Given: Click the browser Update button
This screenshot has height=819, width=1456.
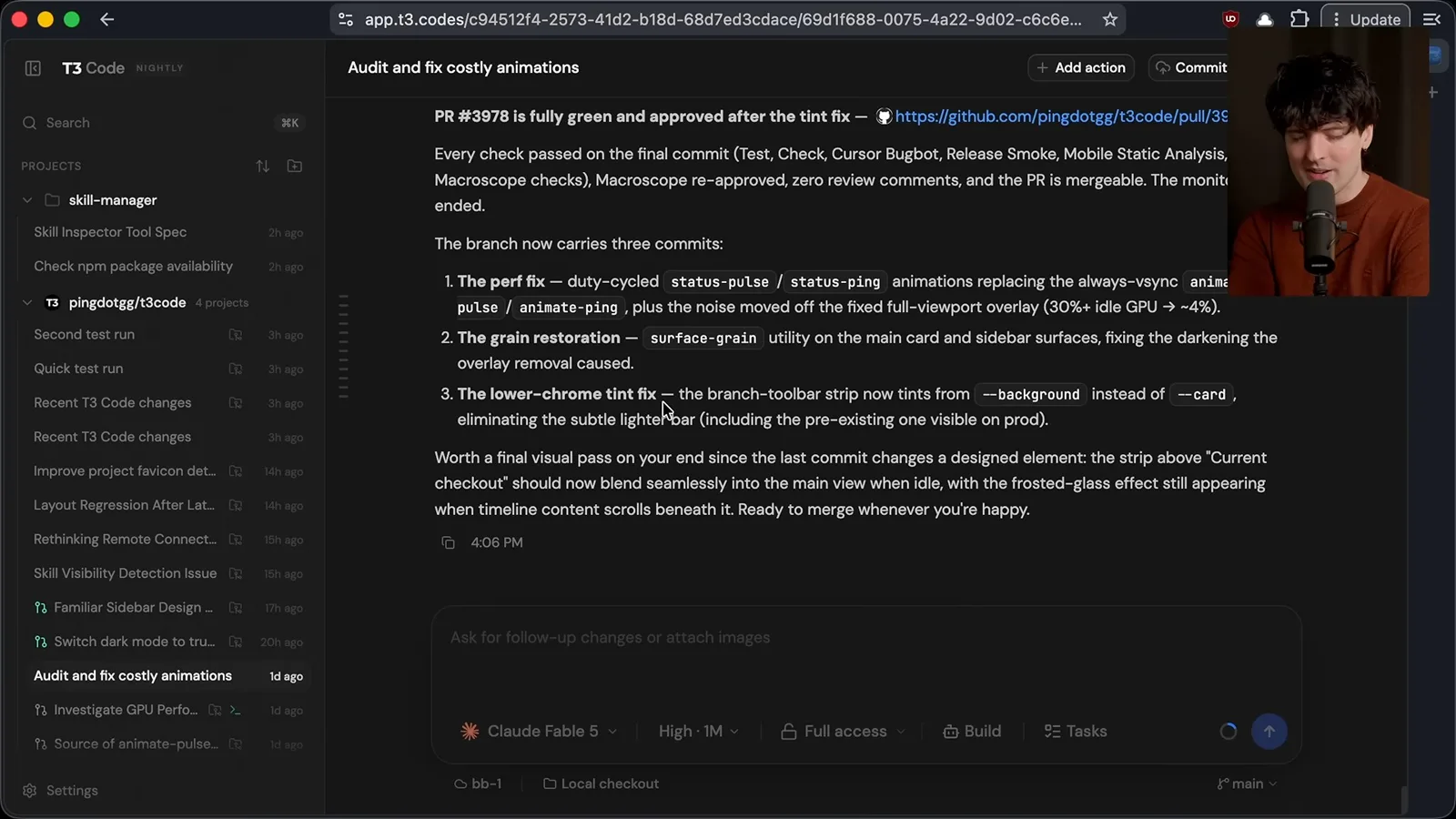Looking at the screenshot, I should coord(1366,19).
